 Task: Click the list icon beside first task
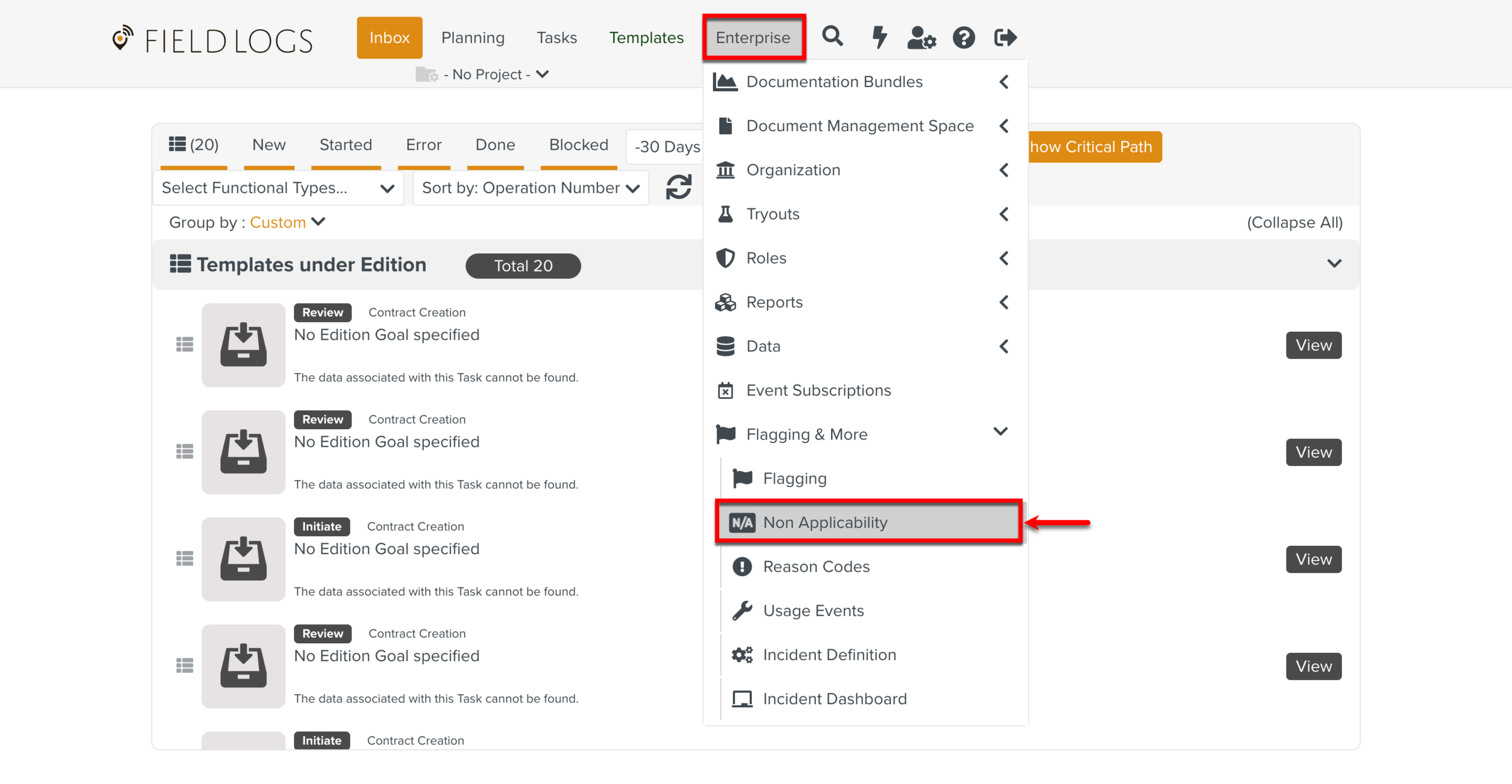[x=184, y=345]
